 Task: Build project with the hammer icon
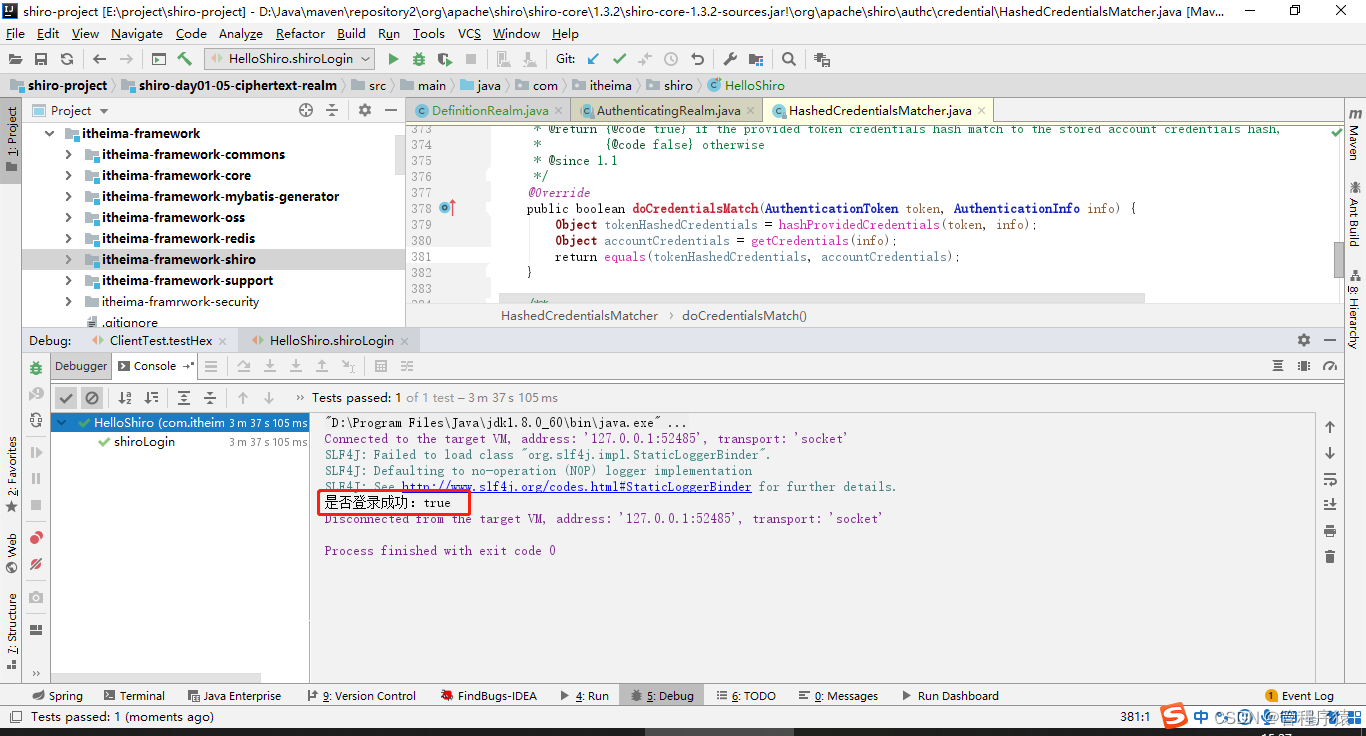(184, 59)
